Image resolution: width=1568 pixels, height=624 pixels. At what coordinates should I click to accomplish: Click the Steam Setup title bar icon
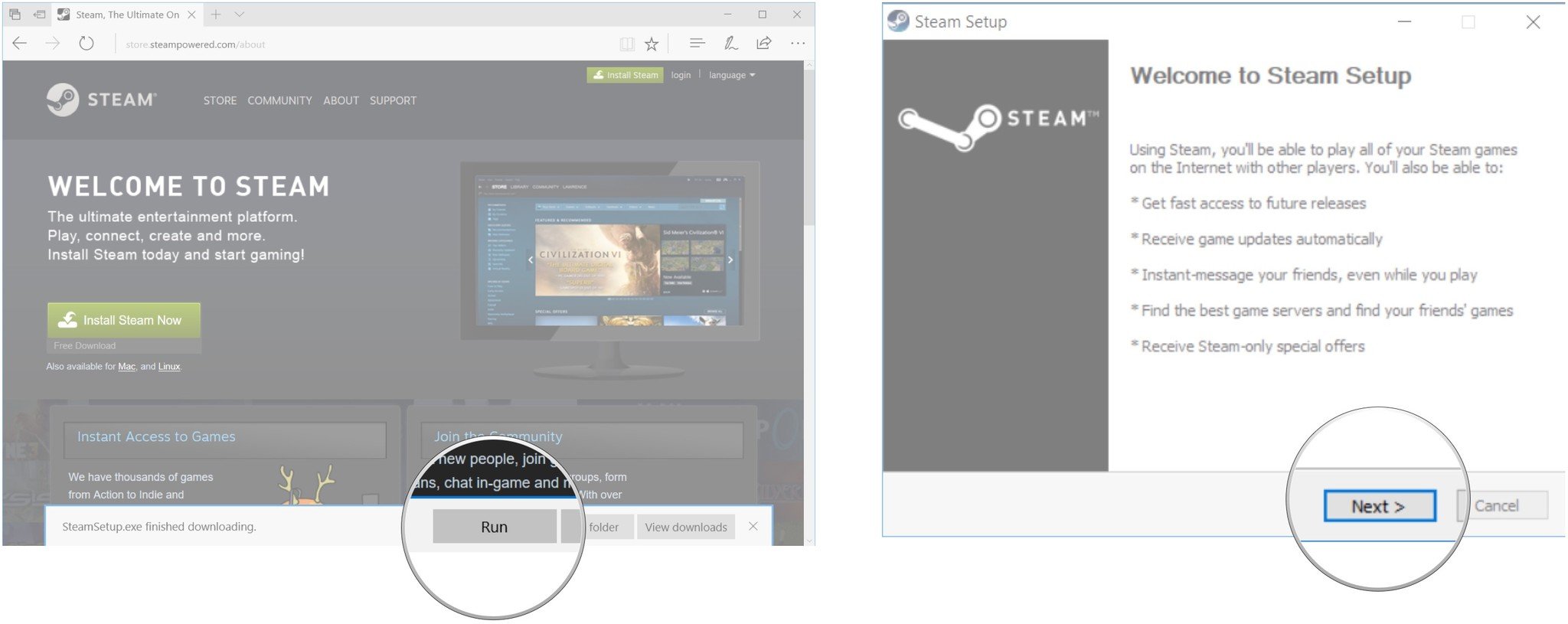click(x=898, y=21)
